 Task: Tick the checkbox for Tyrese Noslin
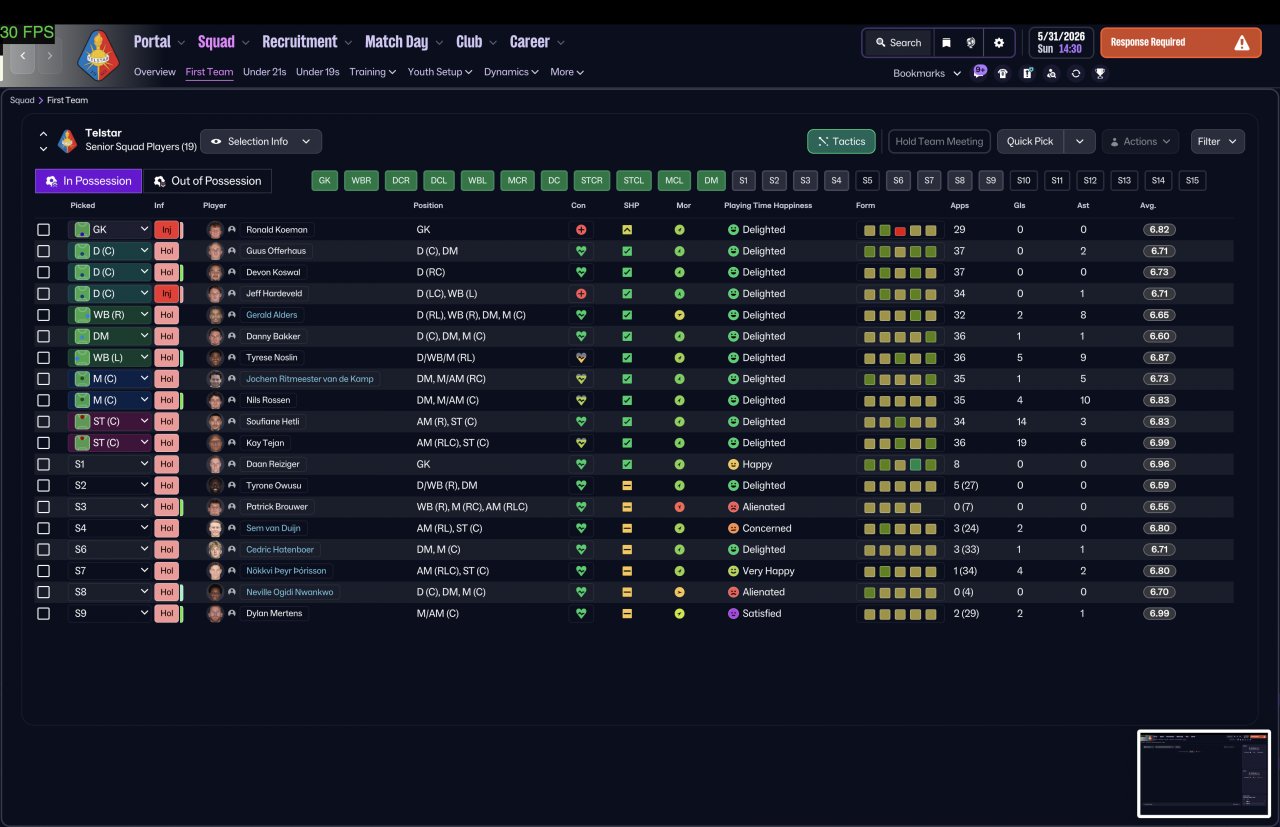(43, 358)
